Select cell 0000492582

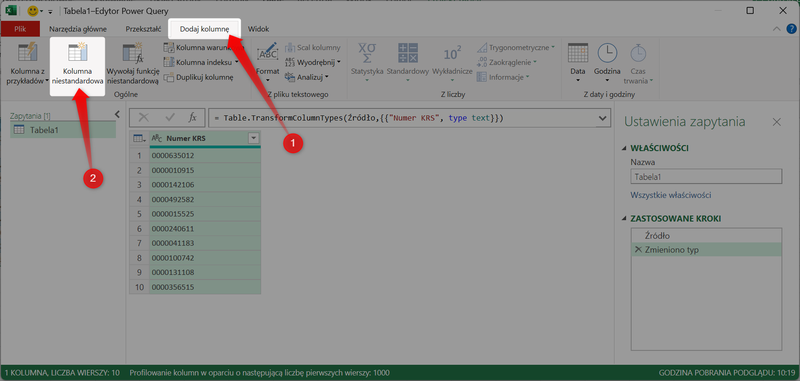click(x=205, y=199)
